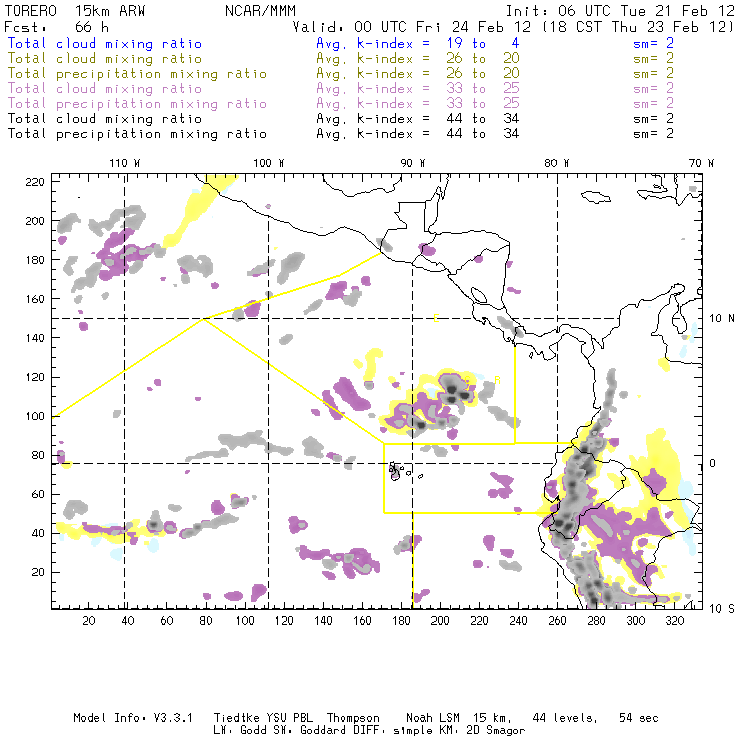
Task: Click the '70 W' longitude label
Action: 701,163
